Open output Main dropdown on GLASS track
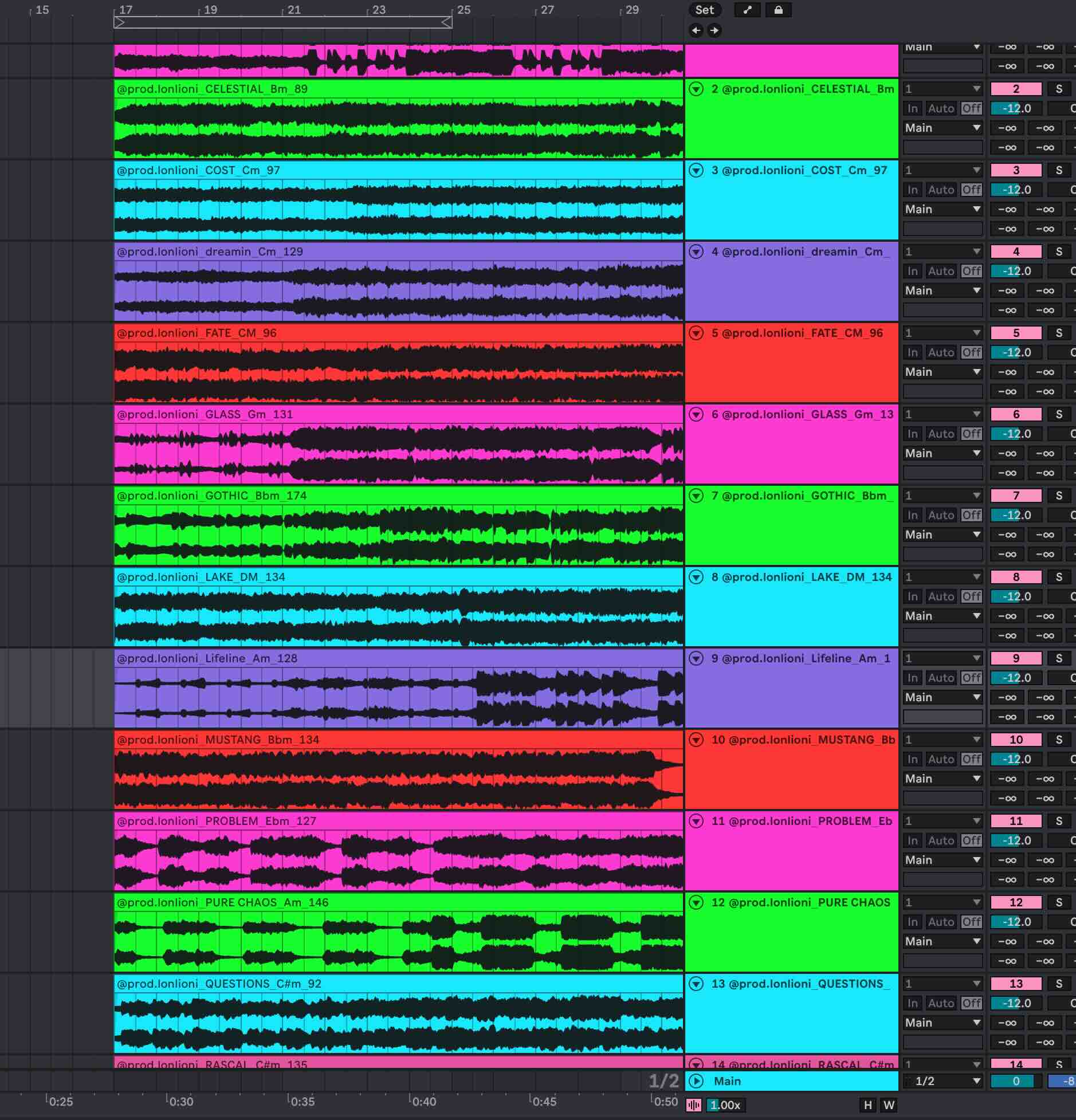The height and width of the screenshot is (1120, 1076). pos(943,453)
